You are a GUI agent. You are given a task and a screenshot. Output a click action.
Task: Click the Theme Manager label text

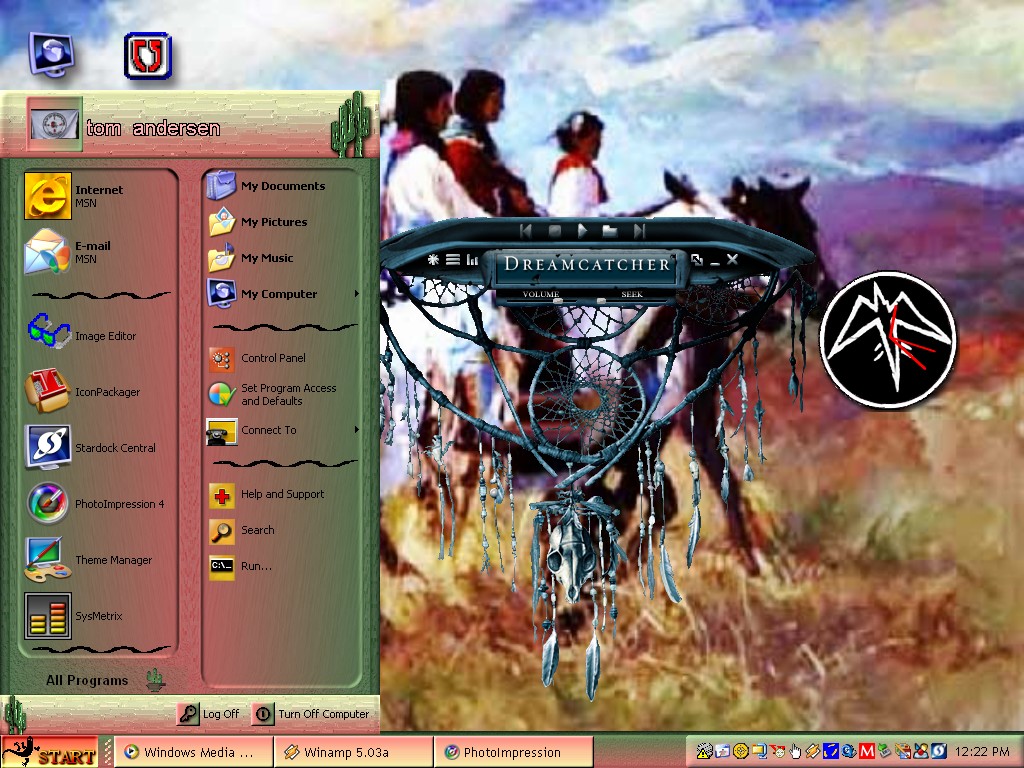tap(114, 560)
